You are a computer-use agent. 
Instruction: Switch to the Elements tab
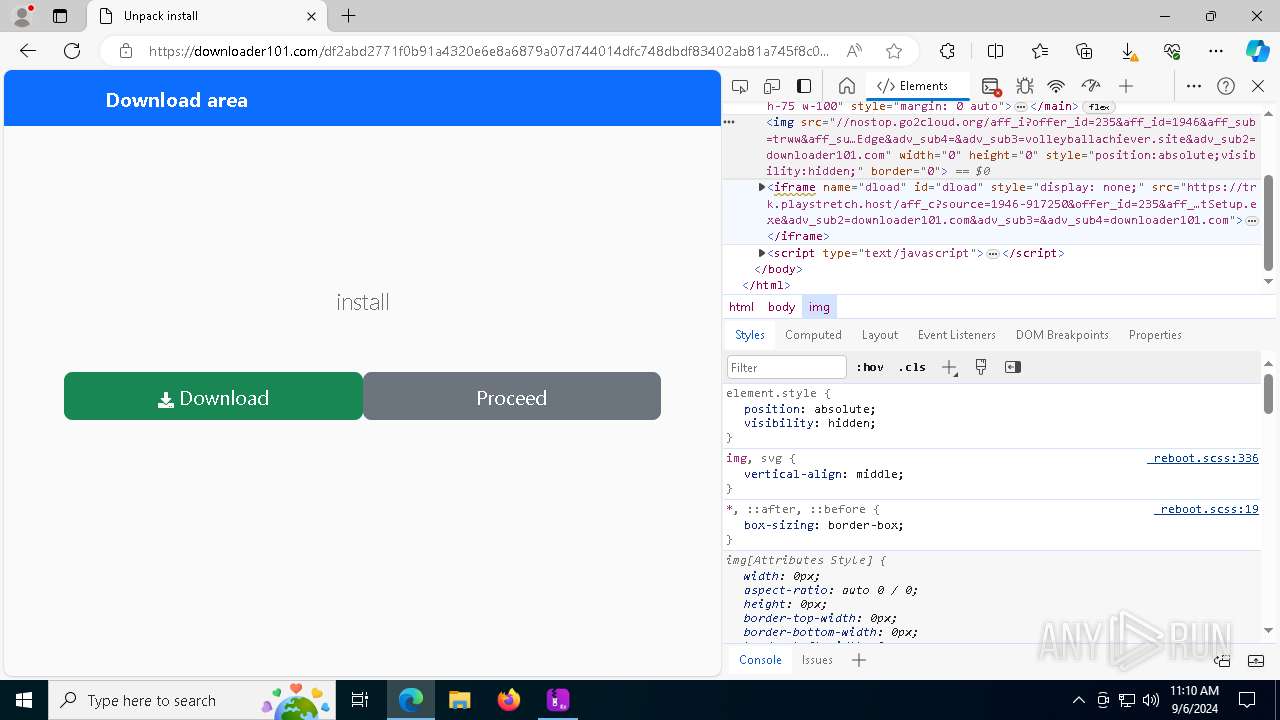(x=913, y=86)
